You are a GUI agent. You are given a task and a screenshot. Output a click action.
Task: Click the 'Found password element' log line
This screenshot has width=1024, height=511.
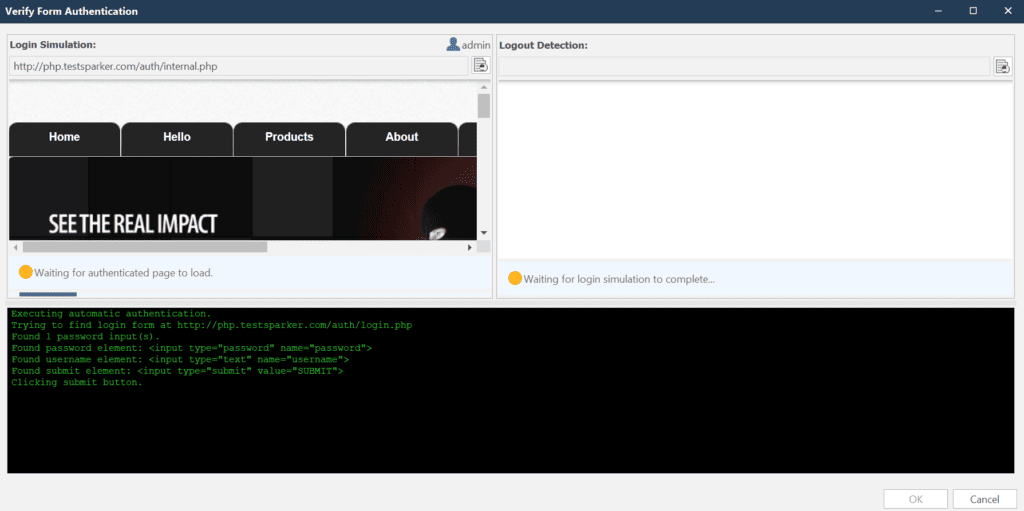pyautogui.click(x=191, y=348)
